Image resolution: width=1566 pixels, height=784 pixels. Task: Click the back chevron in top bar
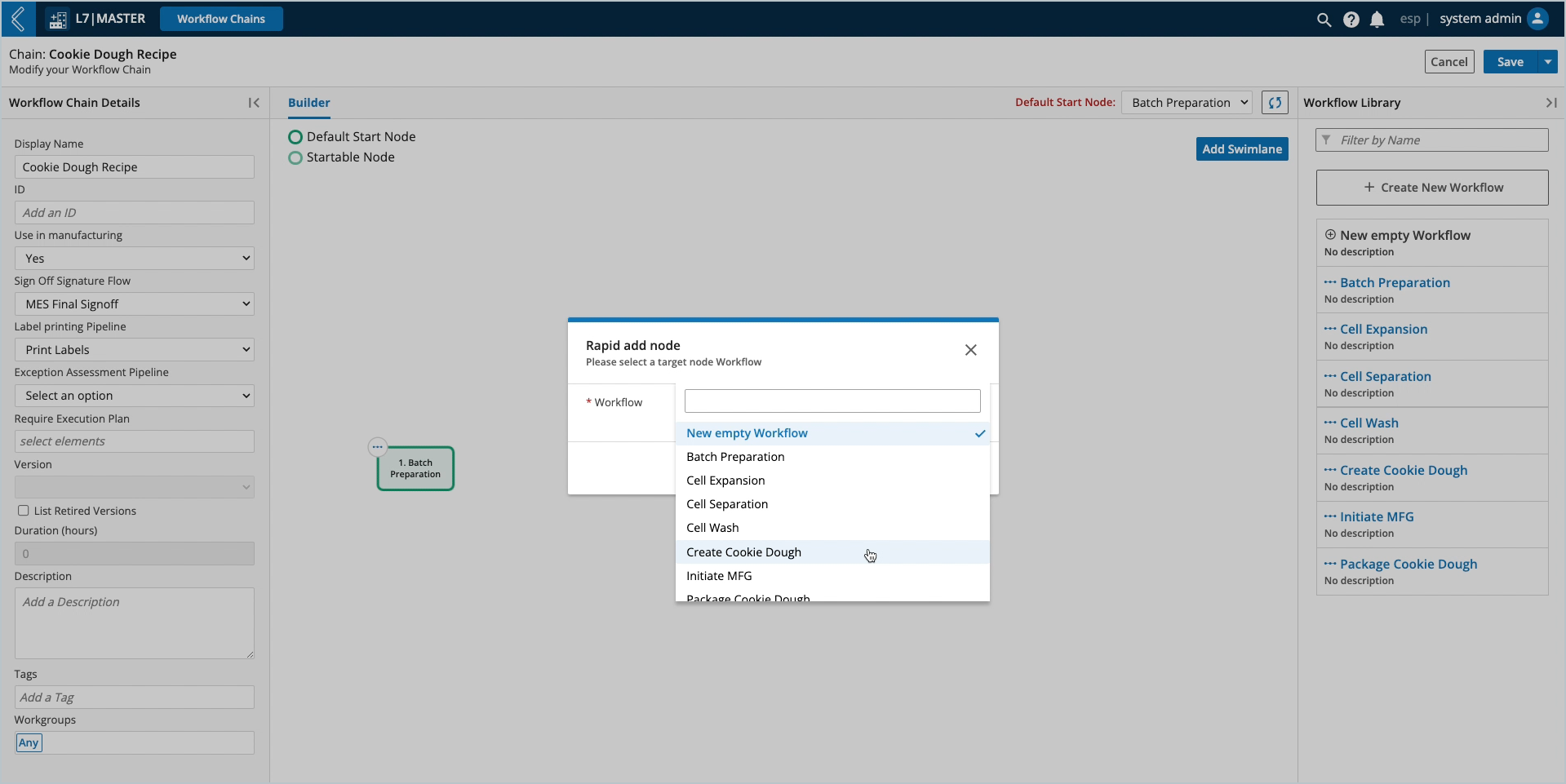18,19
